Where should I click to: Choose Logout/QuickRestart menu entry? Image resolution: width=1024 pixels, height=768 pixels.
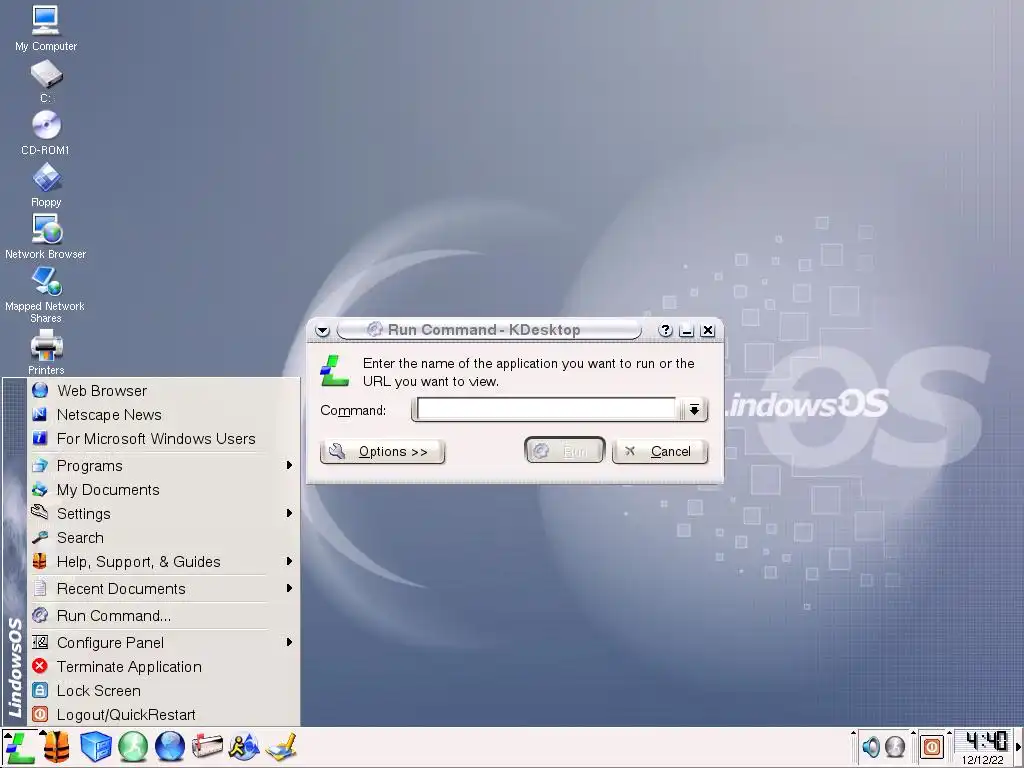tap(164, 715)
